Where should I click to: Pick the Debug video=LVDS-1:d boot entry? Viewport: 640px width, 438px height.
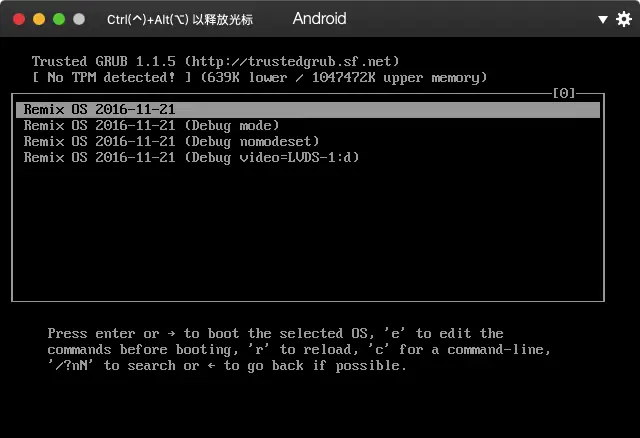pos(190,157)
